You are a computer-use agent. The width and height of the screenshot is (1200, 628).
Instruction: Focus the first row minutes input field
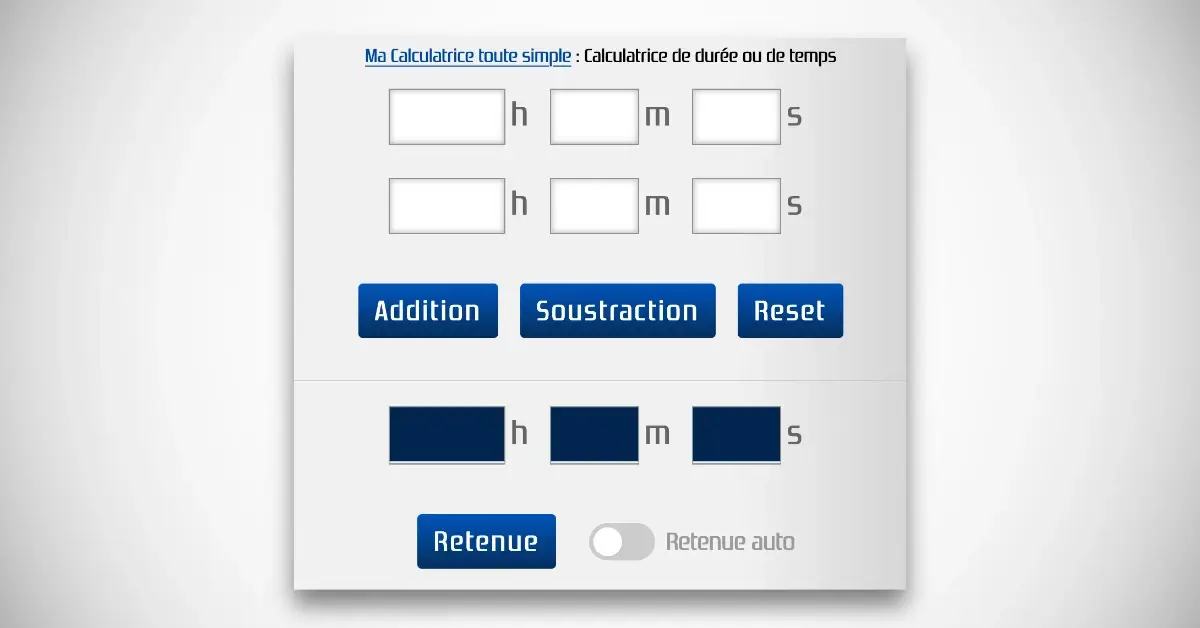click(594, 117)
